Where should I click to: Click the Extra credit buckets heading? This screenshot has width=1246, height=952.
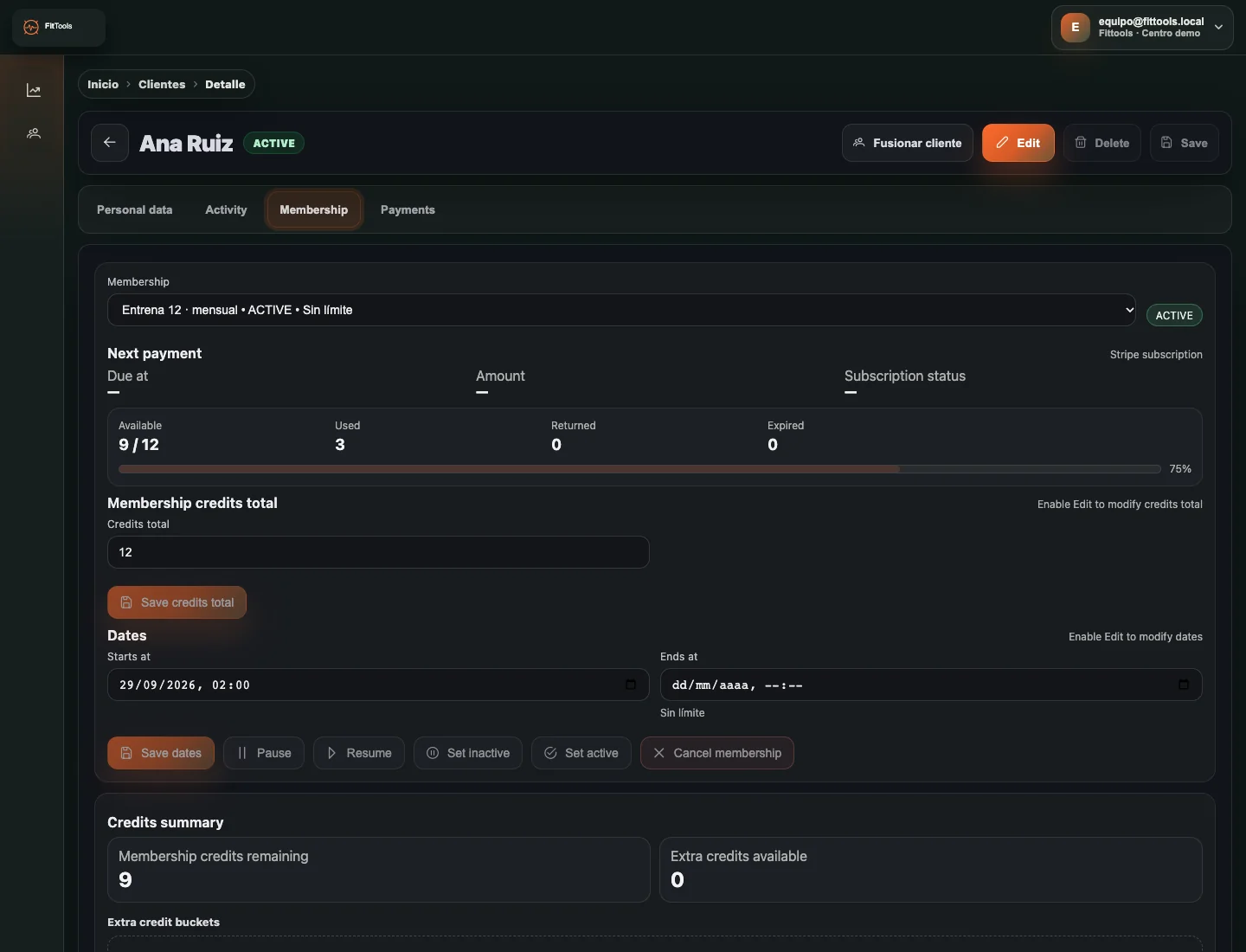click(164, 922)
